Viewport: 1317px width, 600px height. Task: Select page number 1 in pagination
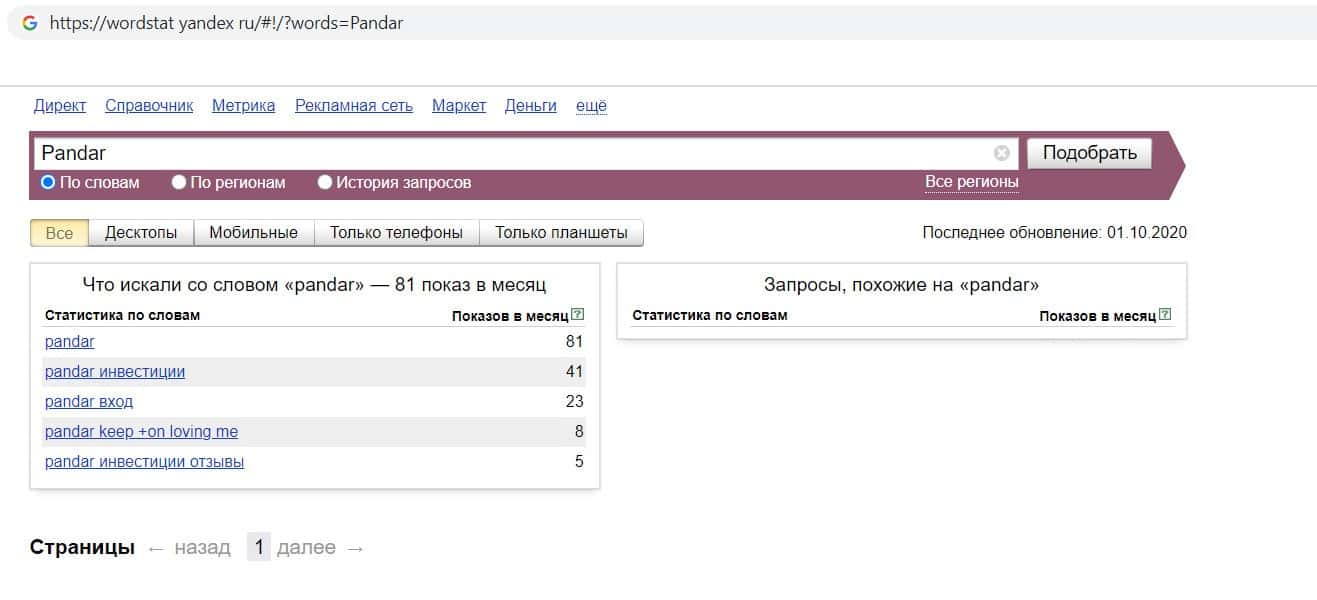pos(259,547)
